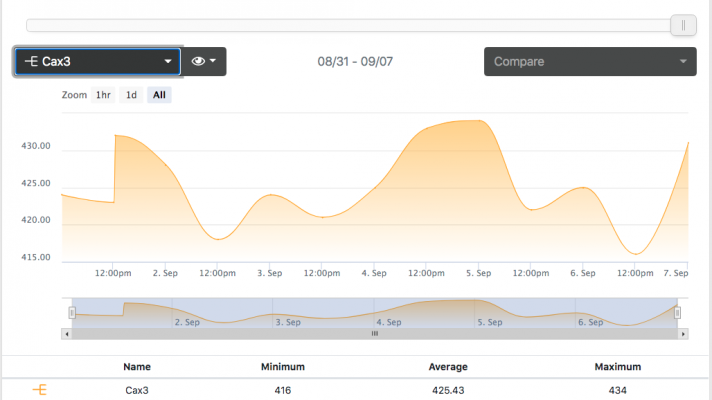Click the 3. Sep label in navigator

(x=288, y=322)
